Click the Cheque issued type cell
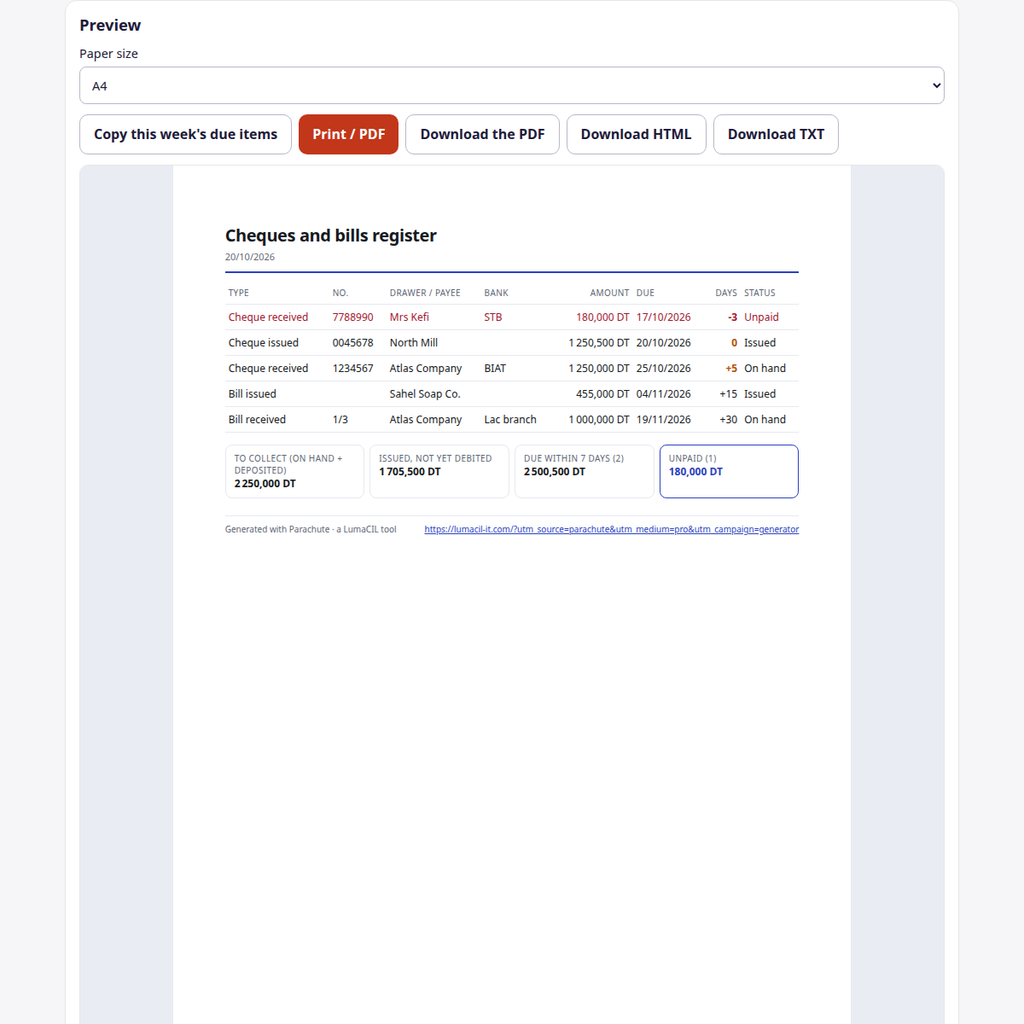 pyautogui.click(x=263, y=343)
